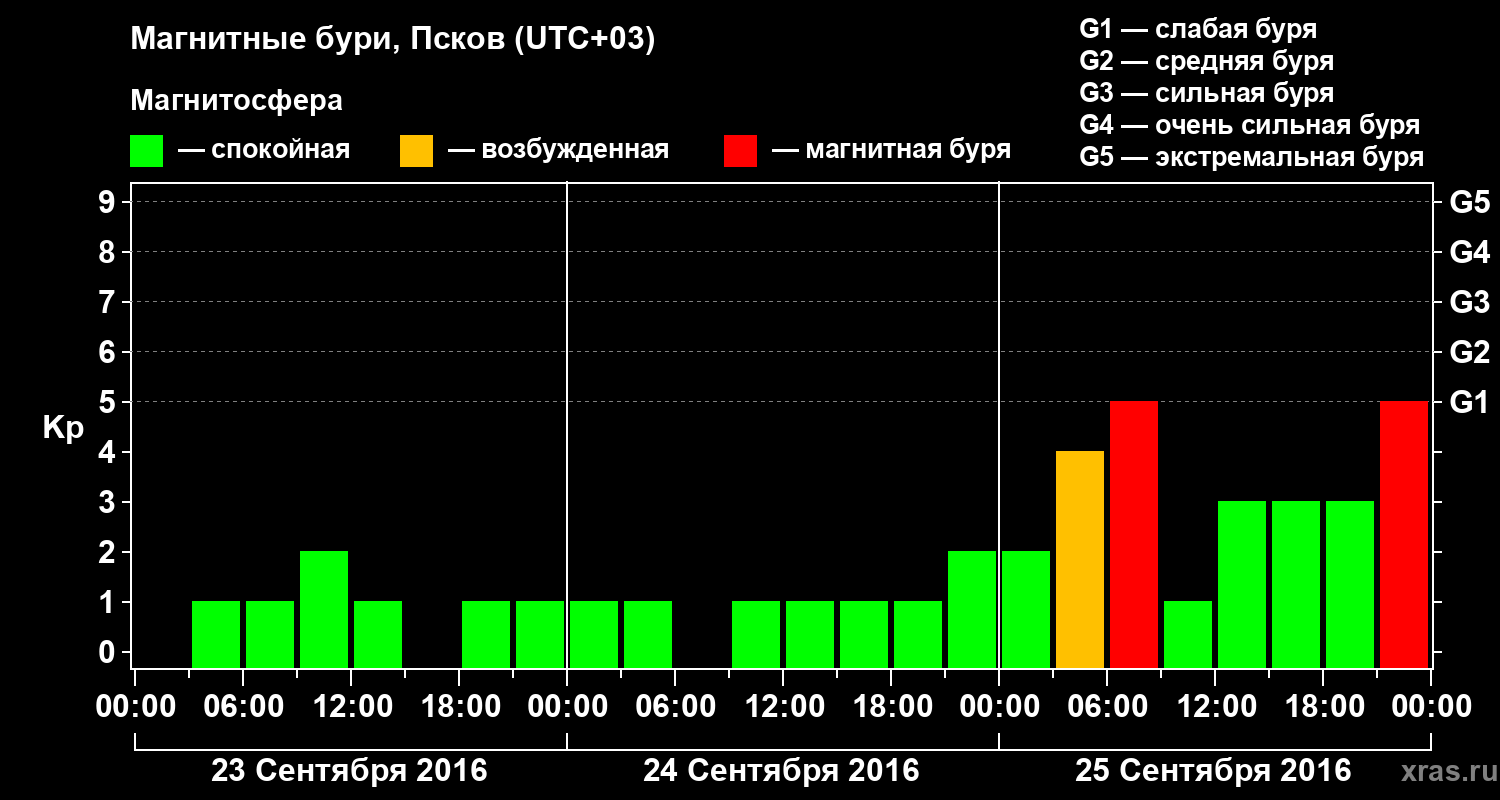Click the '25 Сентября 2016' date label

tap(1213, 771)
